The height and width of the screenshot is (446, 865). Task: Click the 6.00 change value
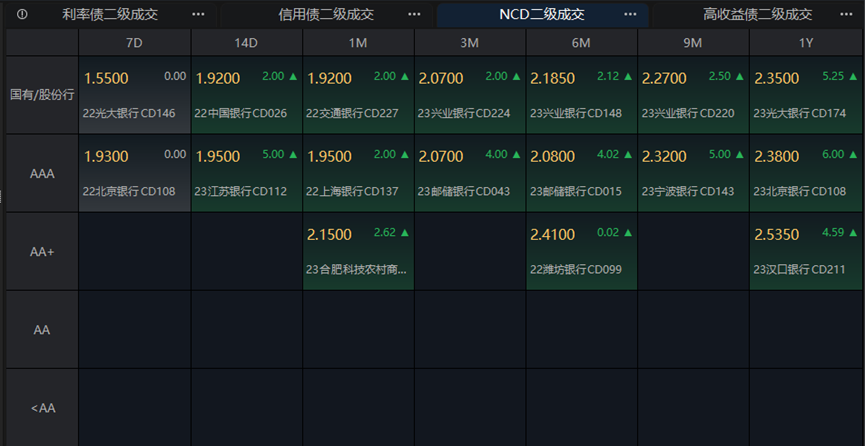click(833, 155)
